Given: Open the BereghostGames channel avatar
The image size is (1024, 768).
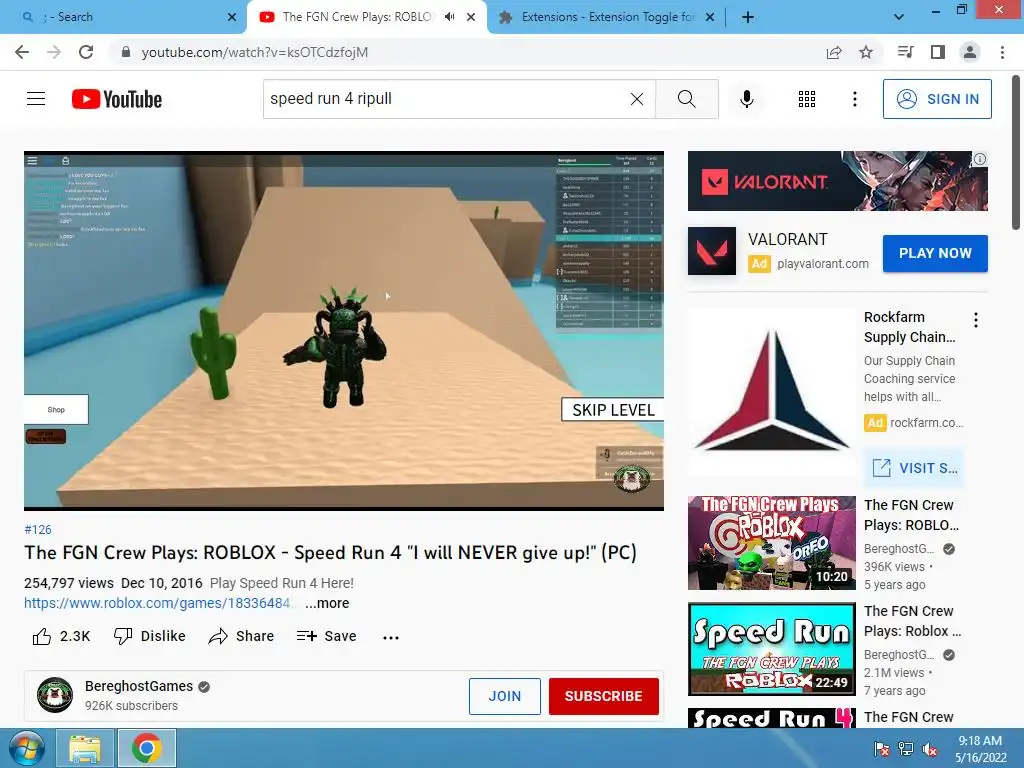Looking at the screenshot, I should pos(55,695).
